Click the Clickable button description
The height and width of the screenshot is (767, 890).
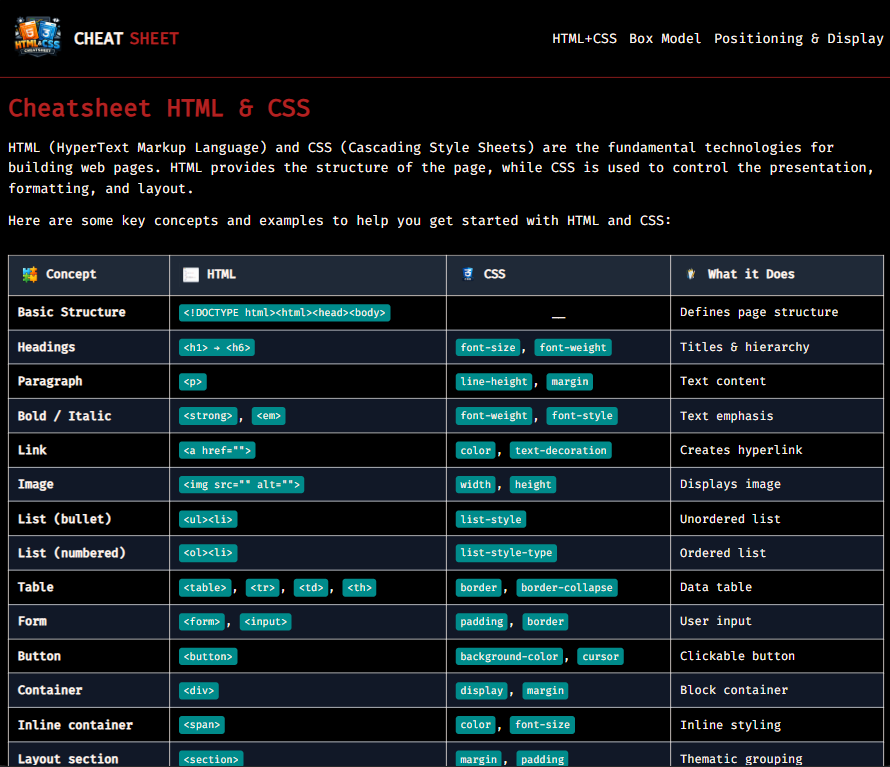pyautogui.click(x=737, y=656)
